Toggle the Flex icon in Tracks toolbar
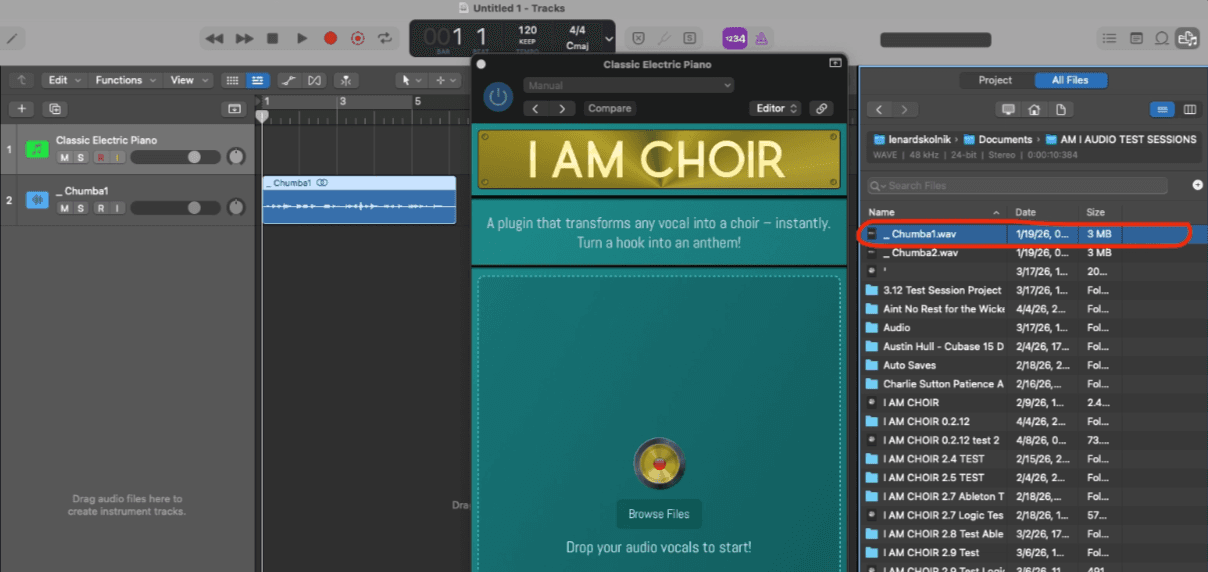 tap(314, 80)
